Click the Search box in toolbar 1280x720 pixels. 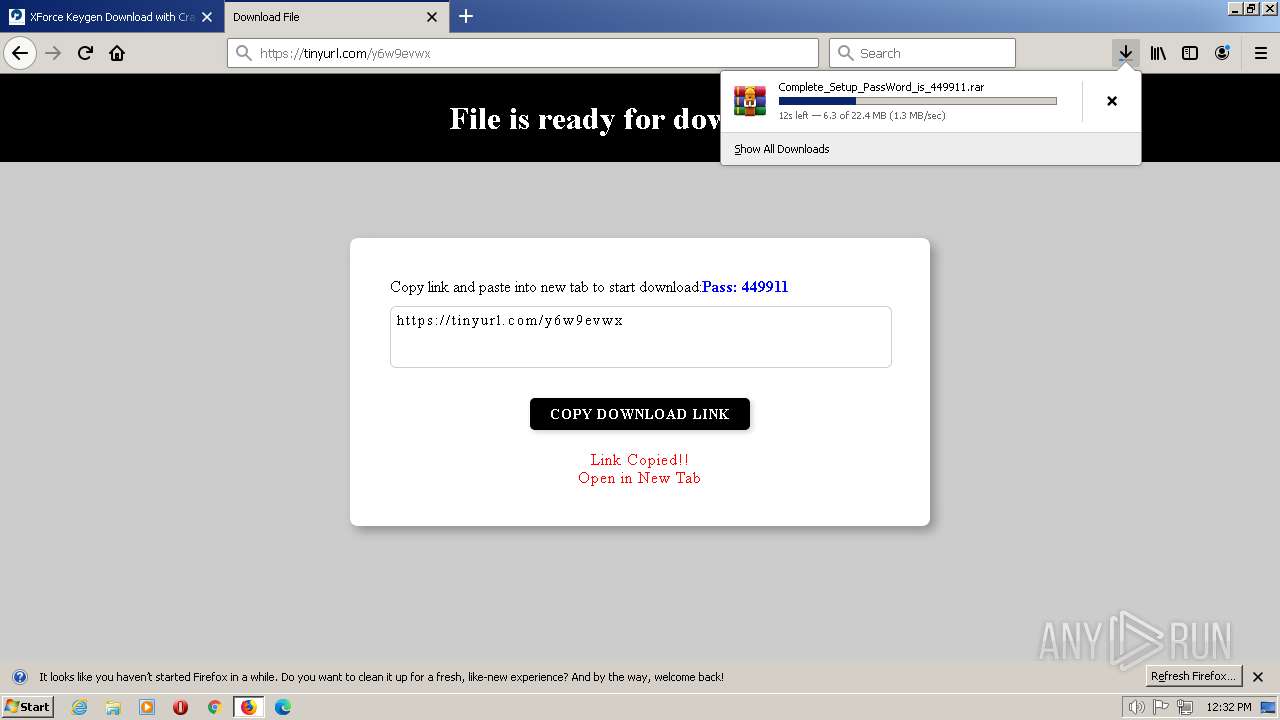[x=922, y=53]
